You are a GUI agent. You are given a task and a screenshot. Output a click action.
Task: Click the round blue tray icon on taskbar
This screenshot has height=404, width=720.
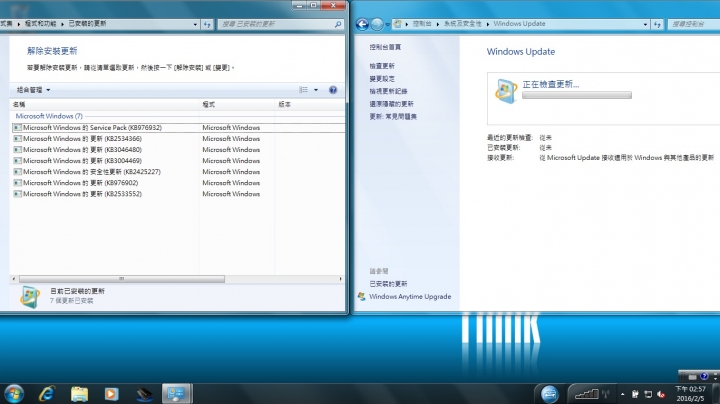550,394
